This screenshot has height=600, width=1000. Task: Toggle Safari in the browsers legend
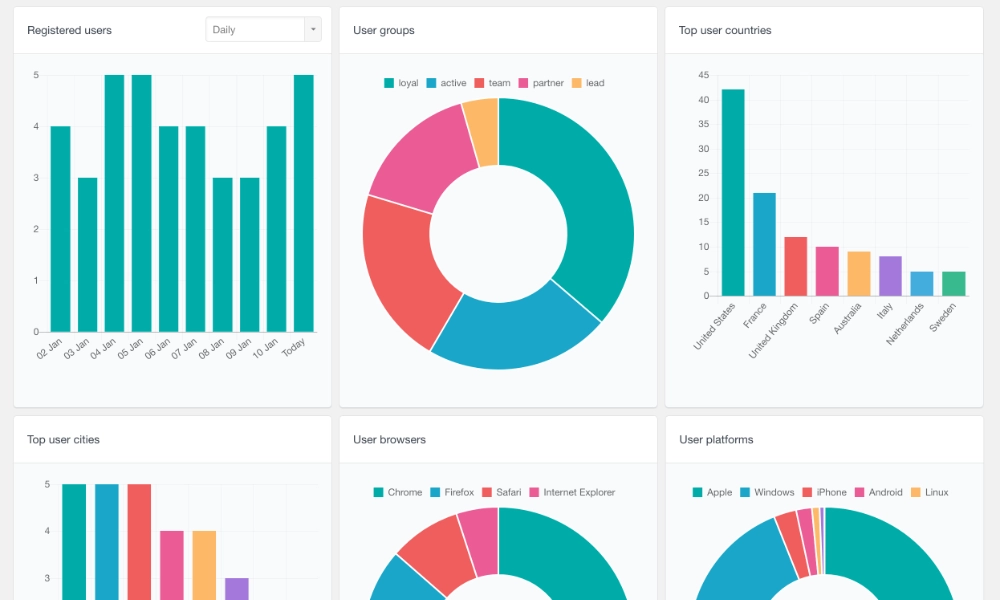pyautogui.click(x=502, y=492)
